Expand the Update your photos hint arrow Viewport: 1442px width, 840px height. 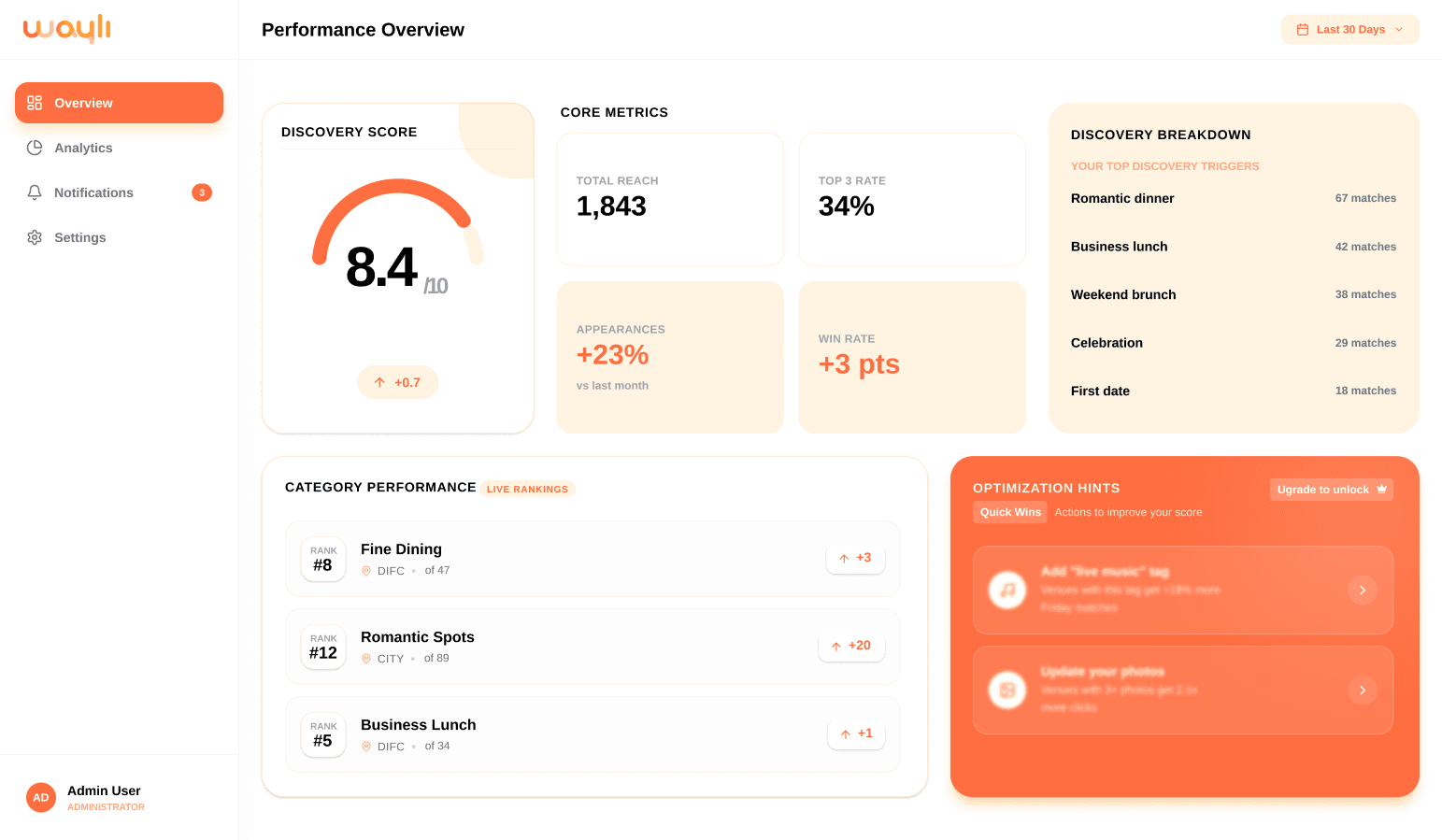click(1363, 690)
